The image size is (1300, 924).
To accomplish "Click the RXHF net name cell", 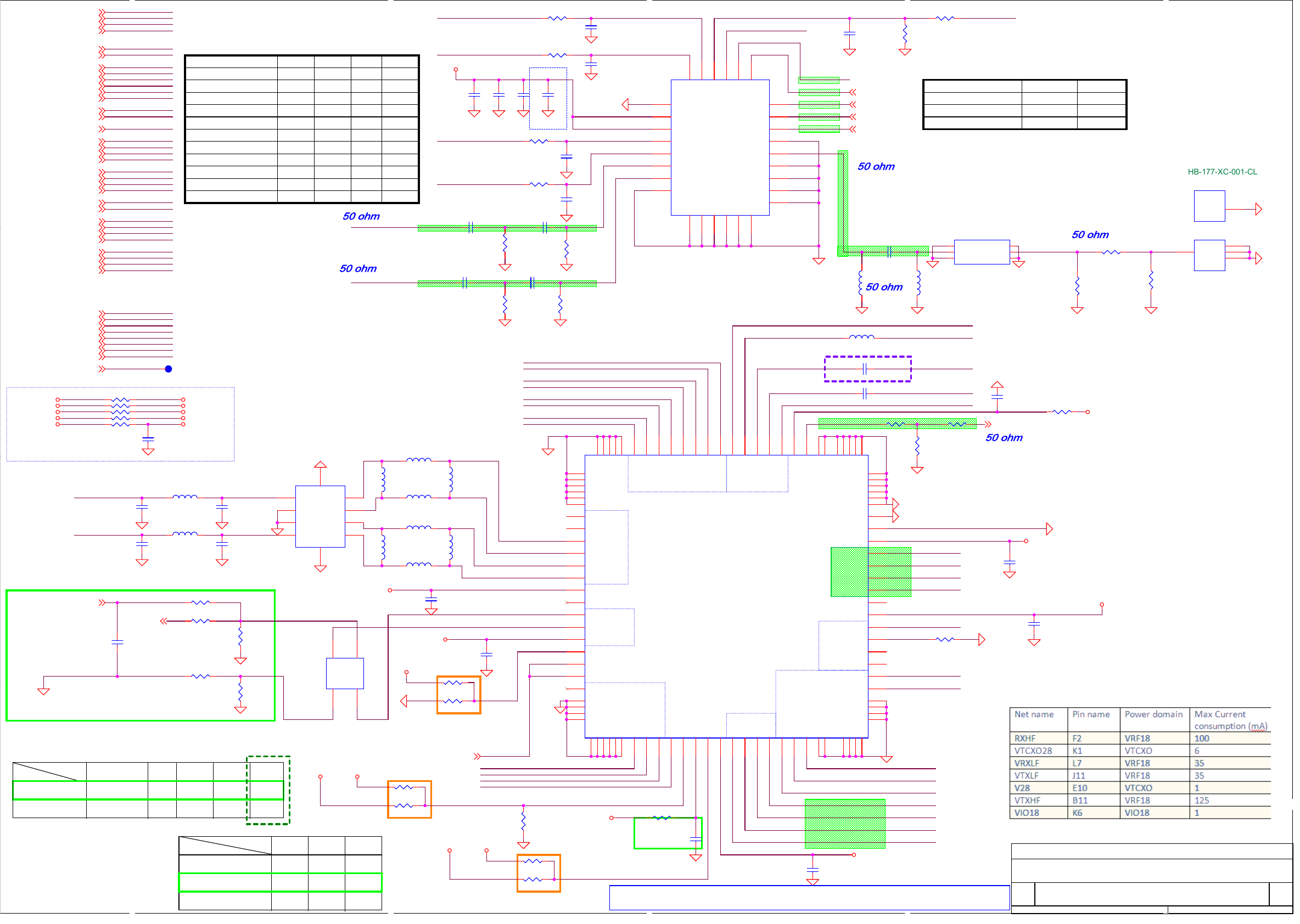I will [1025, 739].
